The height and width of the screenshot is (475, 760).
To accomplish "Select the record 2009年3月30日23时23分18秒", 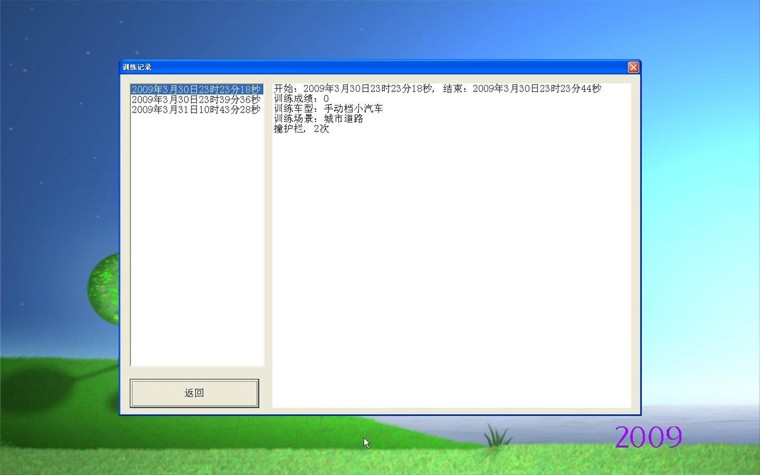I will (196, 89).
